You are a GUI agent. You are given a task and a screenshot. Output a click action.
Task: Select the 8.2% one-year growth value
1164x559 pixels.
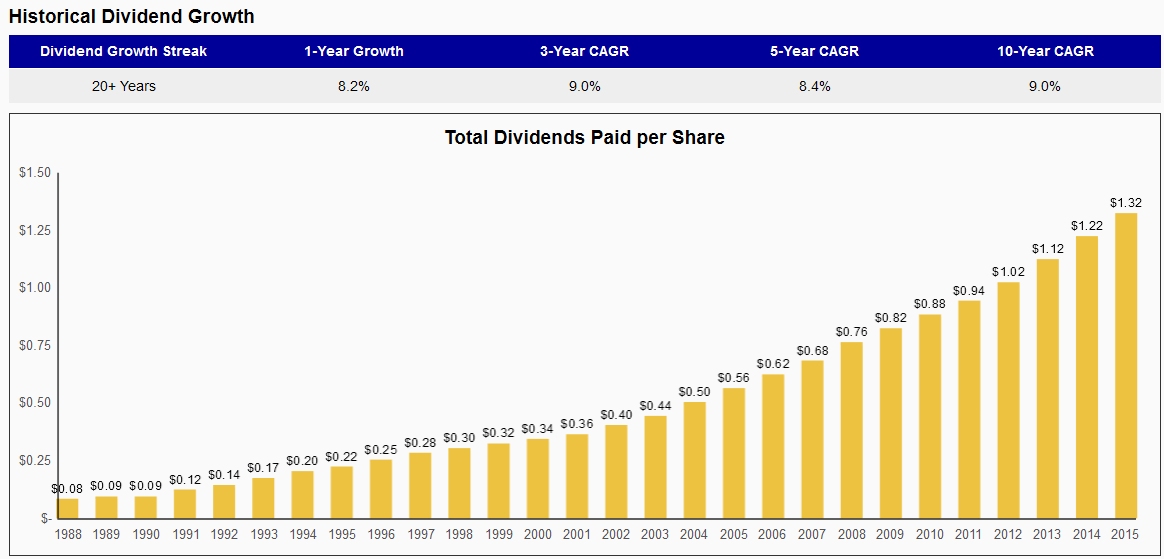pyautogui.click(x=354, y=86)
